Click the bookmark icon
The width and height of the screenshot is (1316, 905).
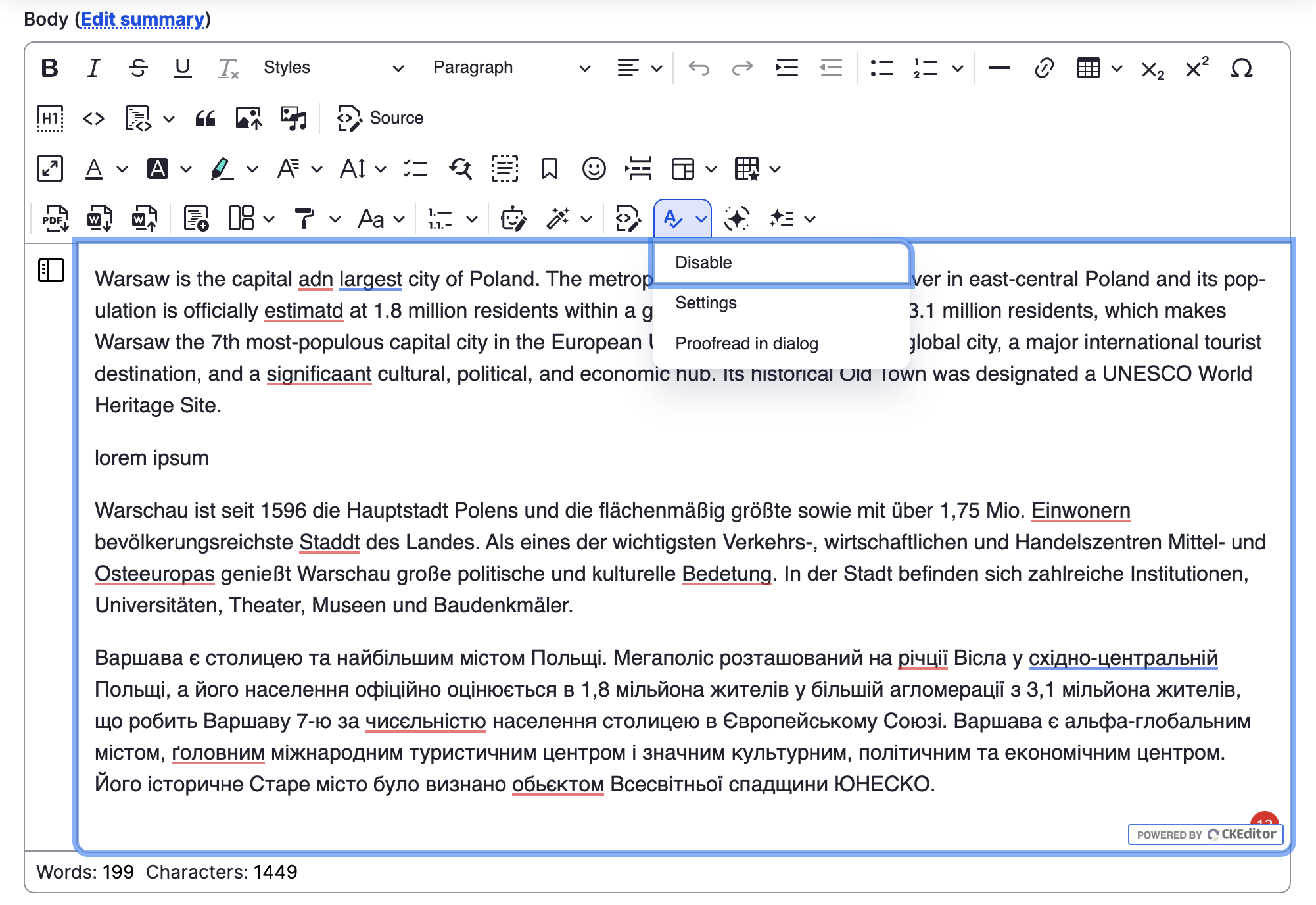(549, 169)
